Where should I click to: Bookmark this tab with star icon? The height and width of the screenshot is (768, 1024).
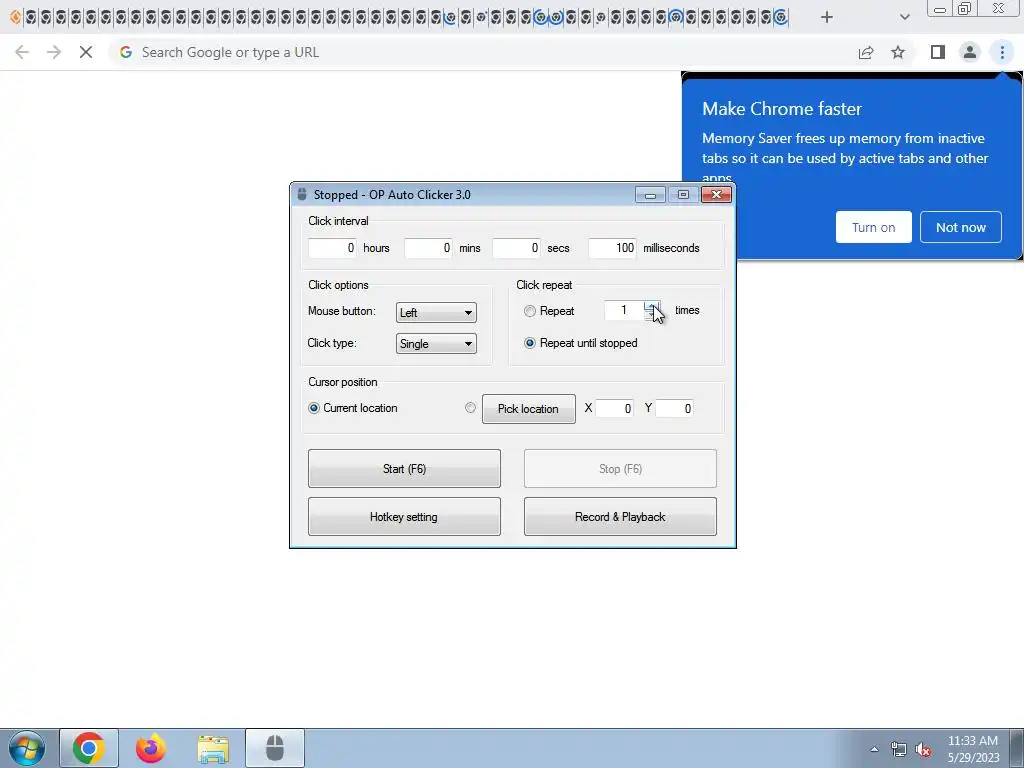(898, 52)
